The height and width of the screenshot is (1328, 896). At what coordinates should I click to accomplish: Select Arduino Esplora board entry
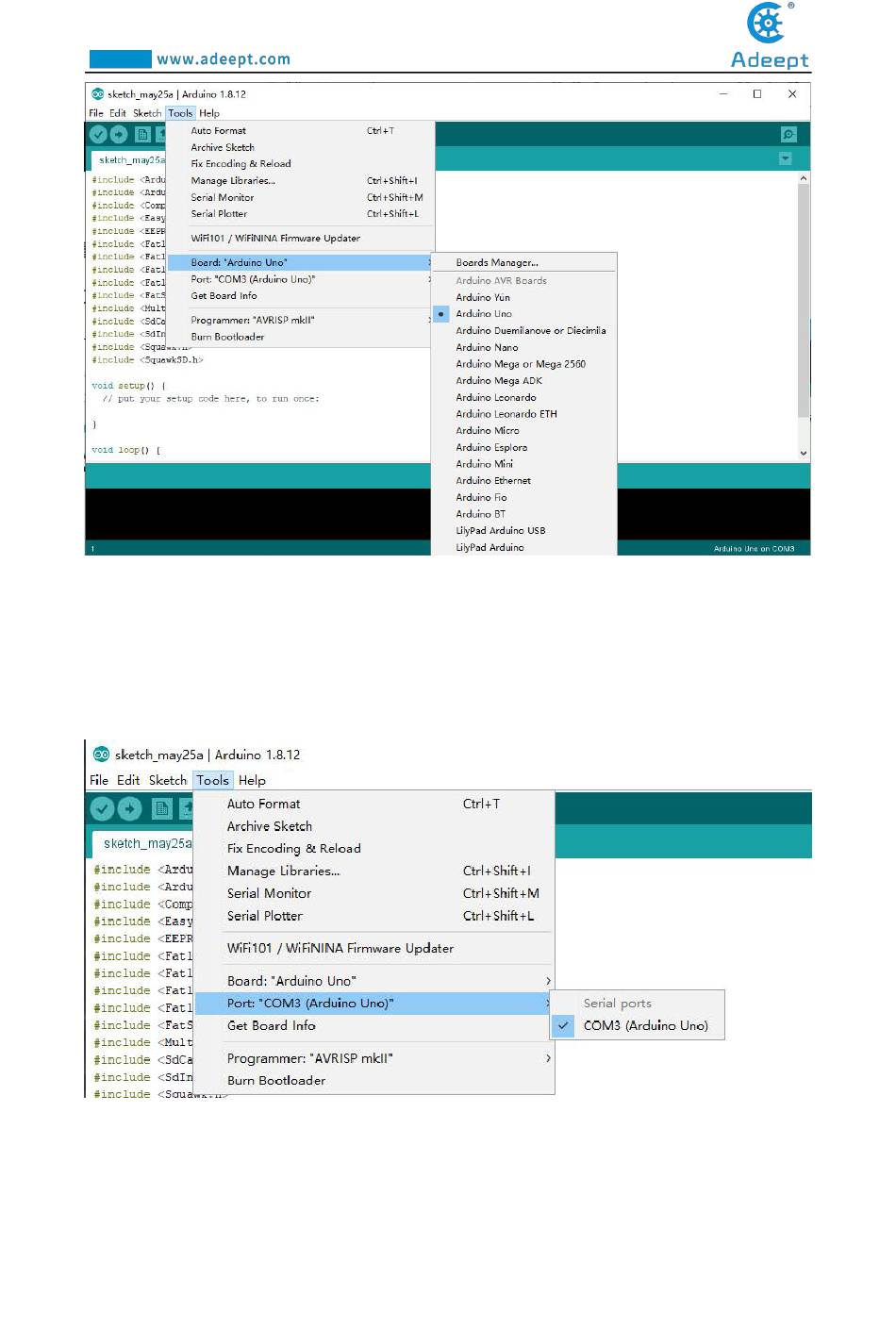[491, 448]
